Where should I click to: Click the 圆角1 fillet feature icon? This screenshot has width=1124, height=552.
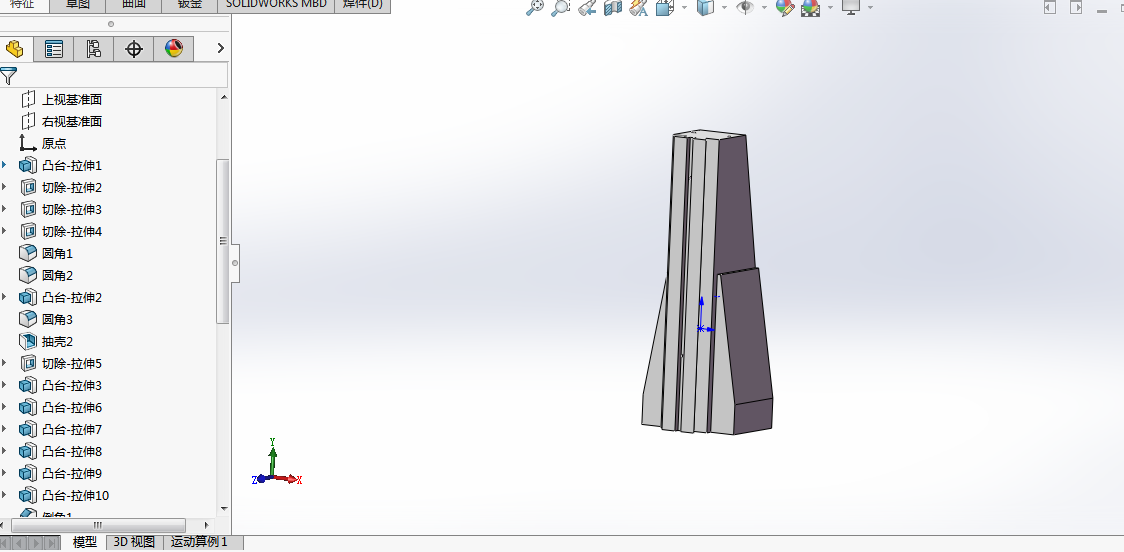coord(28,253)
